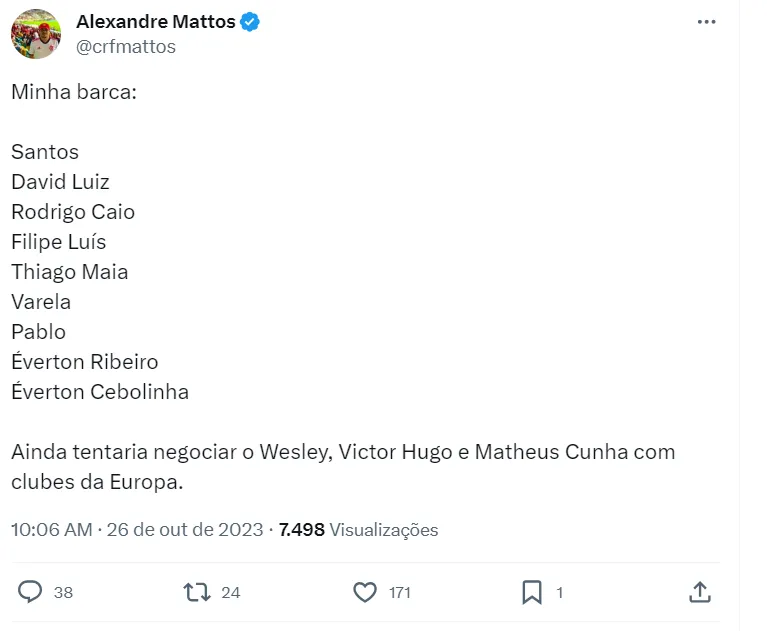Open Alexandre Mattos profile avatar
This screenshot has width=767, height=631.
tap(36, 34)
